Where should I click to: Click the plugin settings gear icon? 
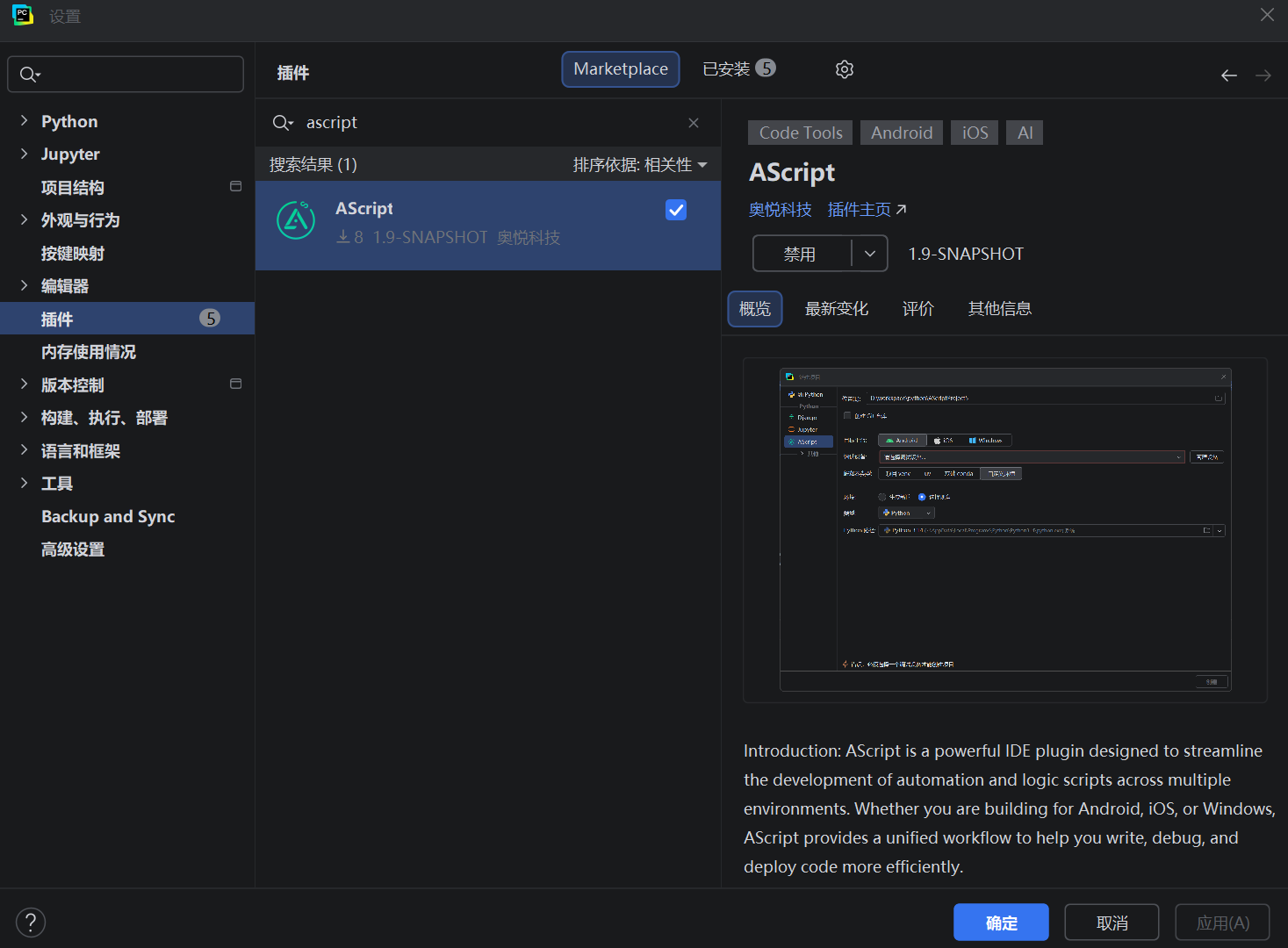pos(844,69)
